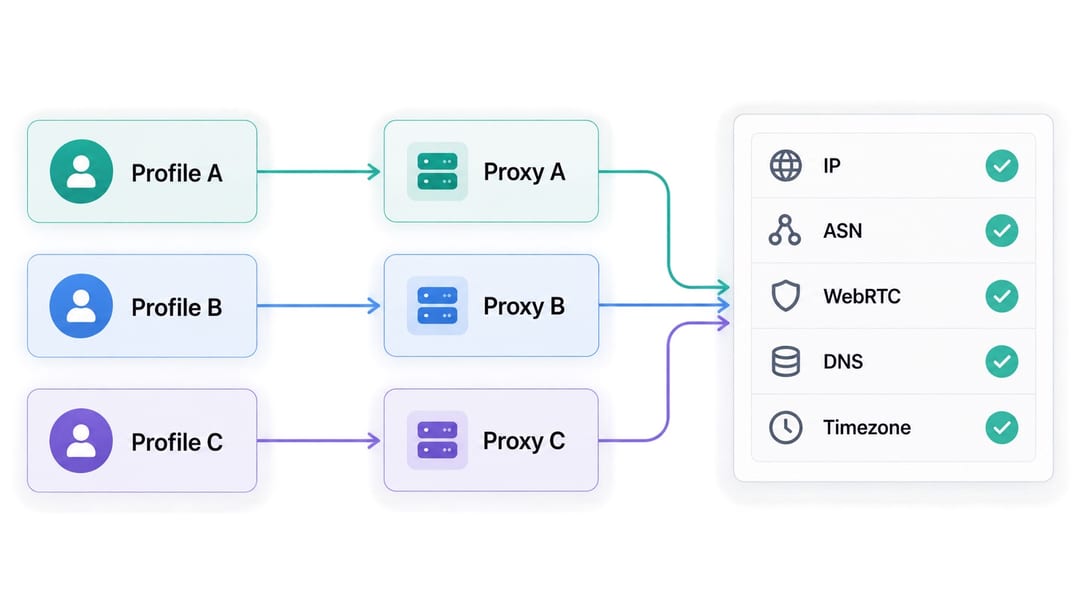The image size is (1080, 608).
Task: Click the purple Profile C user avatar
Action: 81,441
